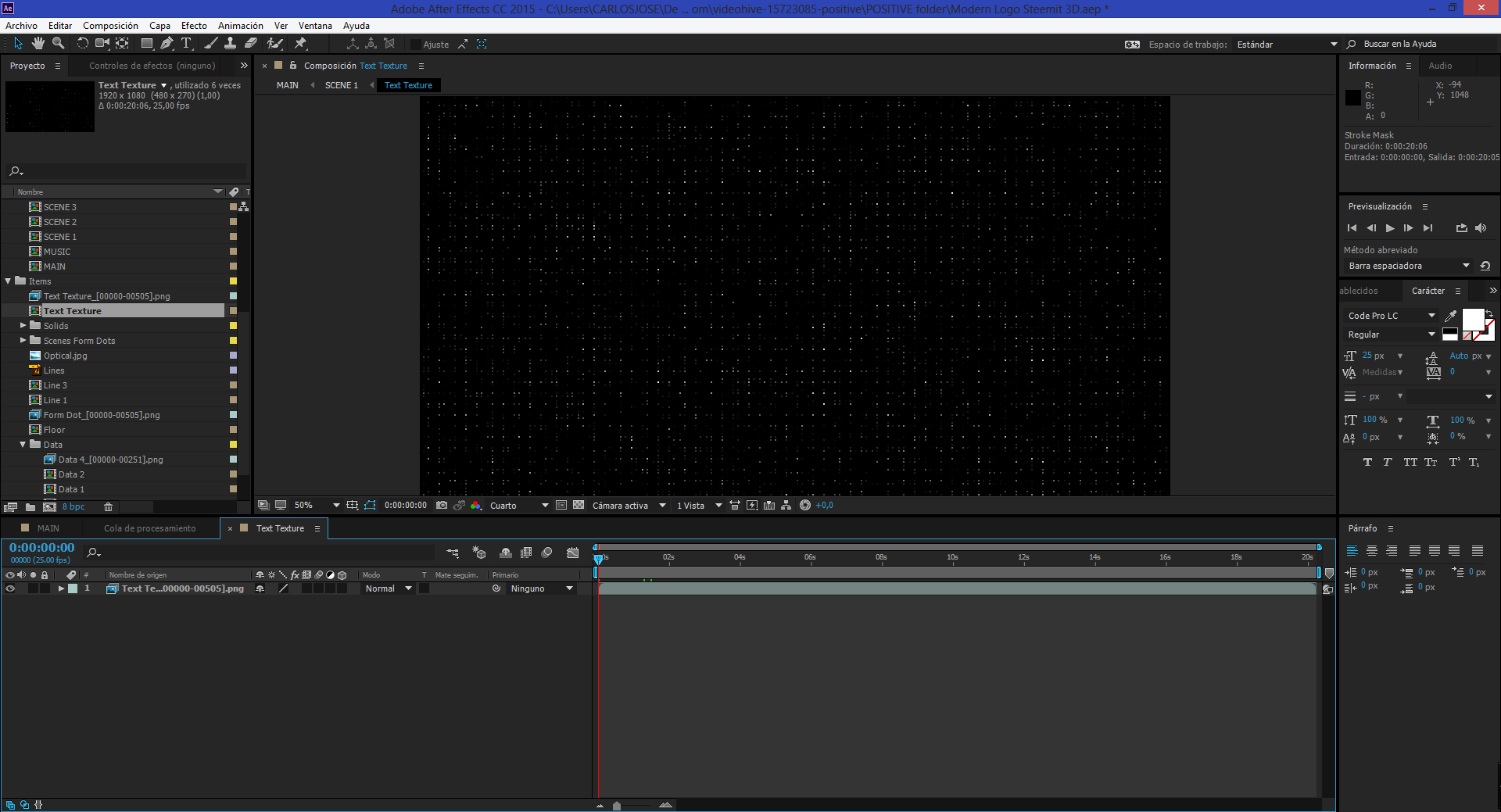Select the Zoom magnifier tool

coord(58,44)
